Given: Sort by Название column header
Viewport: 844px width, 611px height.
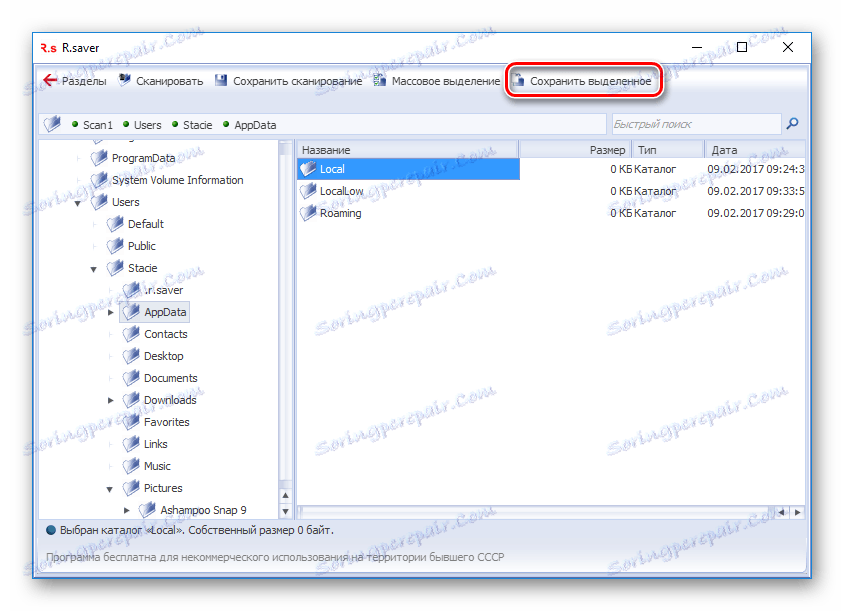Looking at the screenshot, I should [407, 150].
